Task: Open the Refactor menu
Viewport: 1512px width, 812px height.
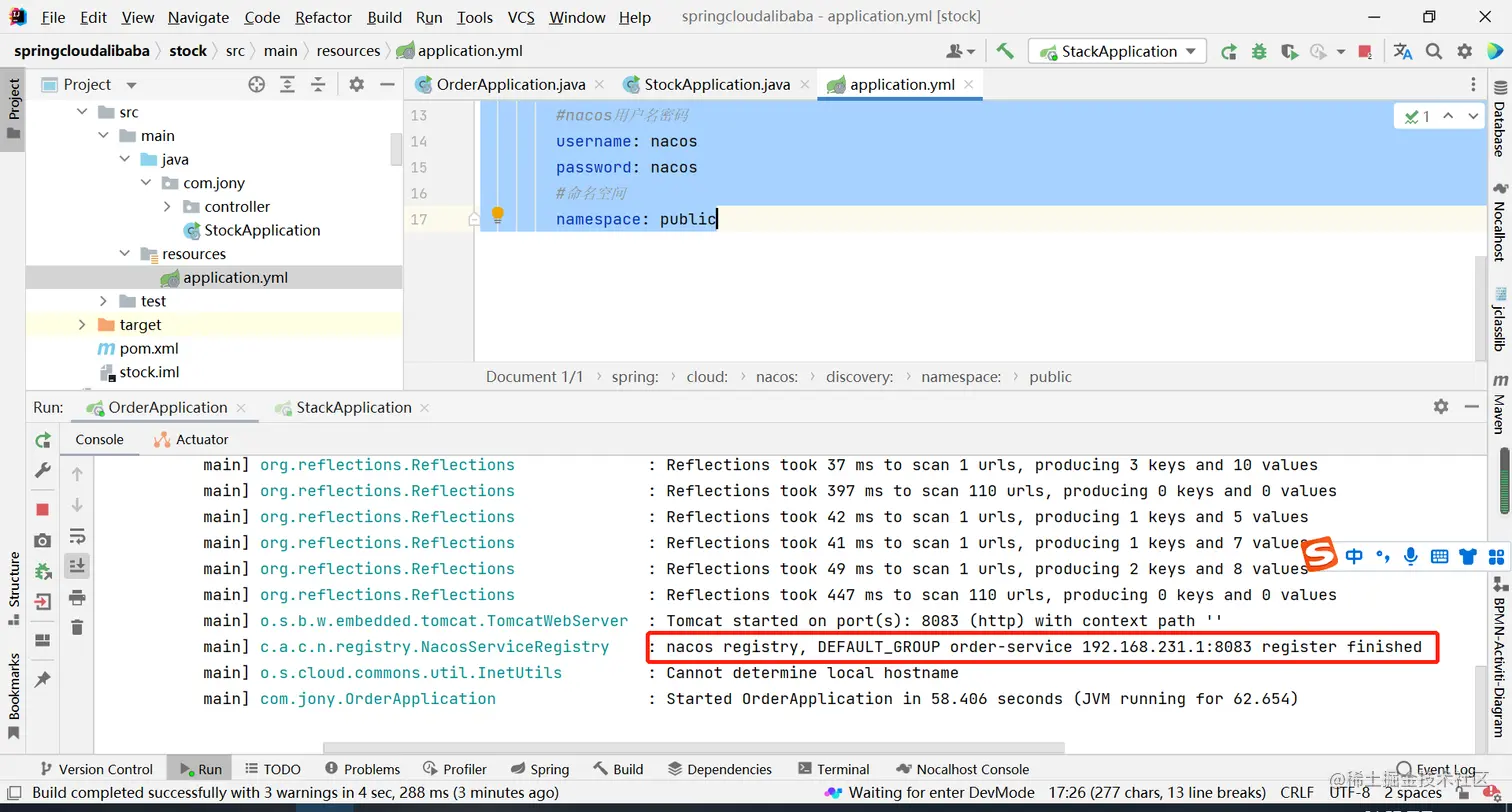Action: (x=323, y=17)
